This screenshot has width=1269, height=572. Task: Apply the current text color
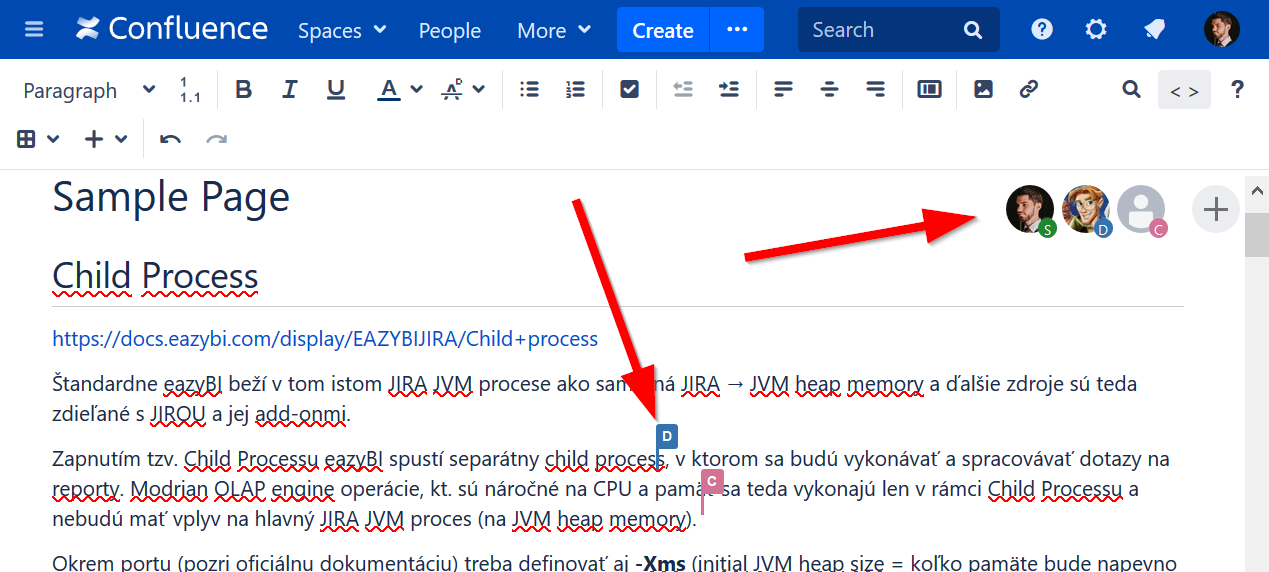389,90
